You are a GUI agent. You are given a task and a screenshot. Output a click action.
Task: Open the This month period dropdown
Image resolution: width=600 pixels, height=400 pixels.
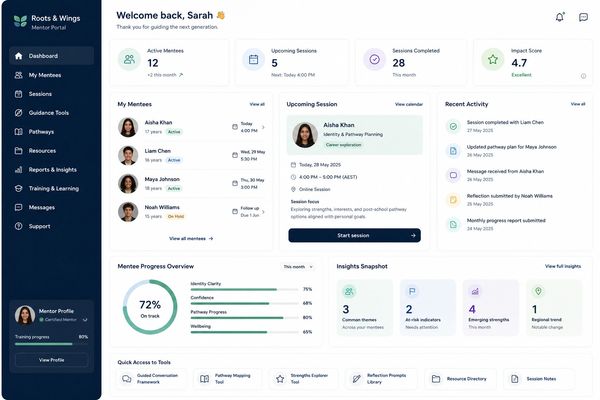click(x=298, y=266)
